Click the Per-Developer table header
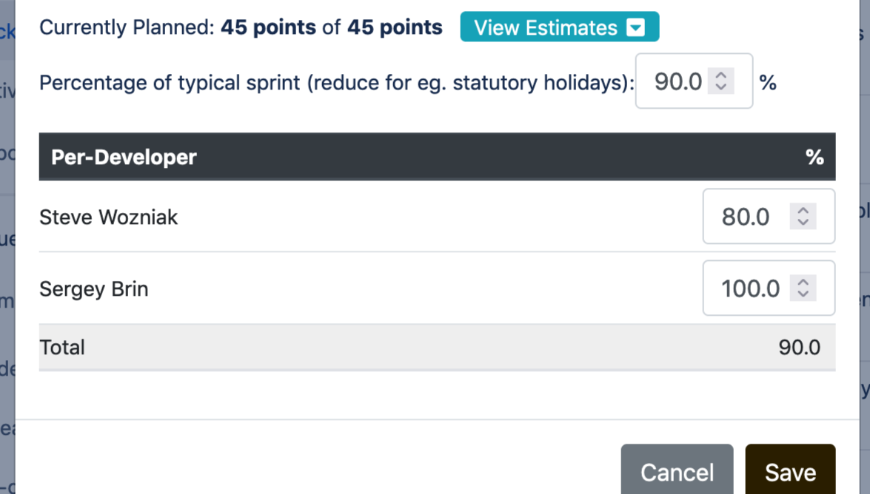The image size is (870, 494). point(124,157)
